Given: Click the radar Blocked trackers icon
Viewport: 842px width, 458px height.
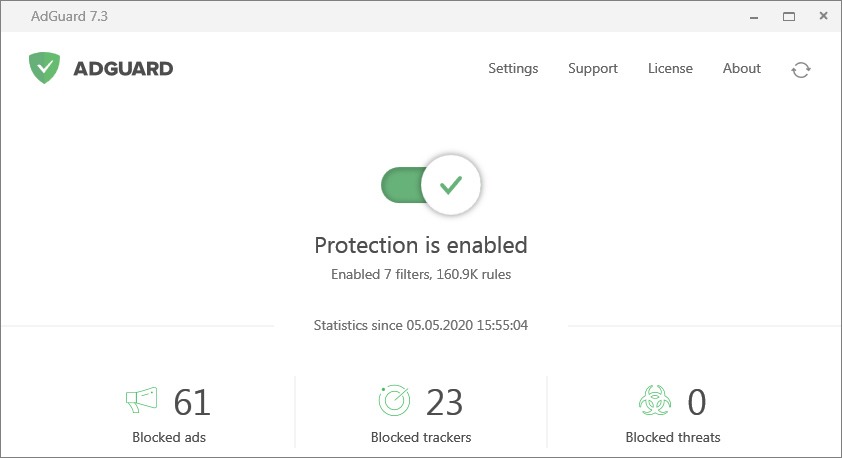Looking at the screenshot, I should point(394,401).
